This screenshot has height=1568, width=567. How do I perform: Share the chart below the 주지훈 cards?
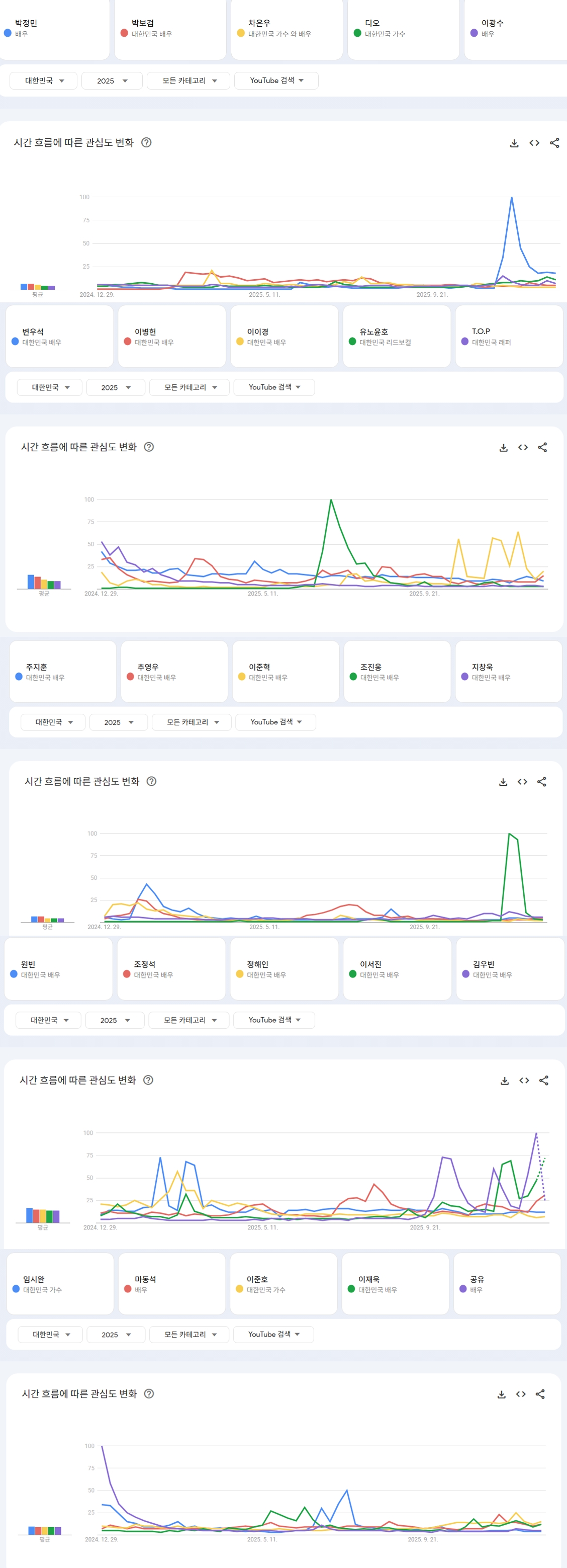pyautogui.click(x=541, y=782)
